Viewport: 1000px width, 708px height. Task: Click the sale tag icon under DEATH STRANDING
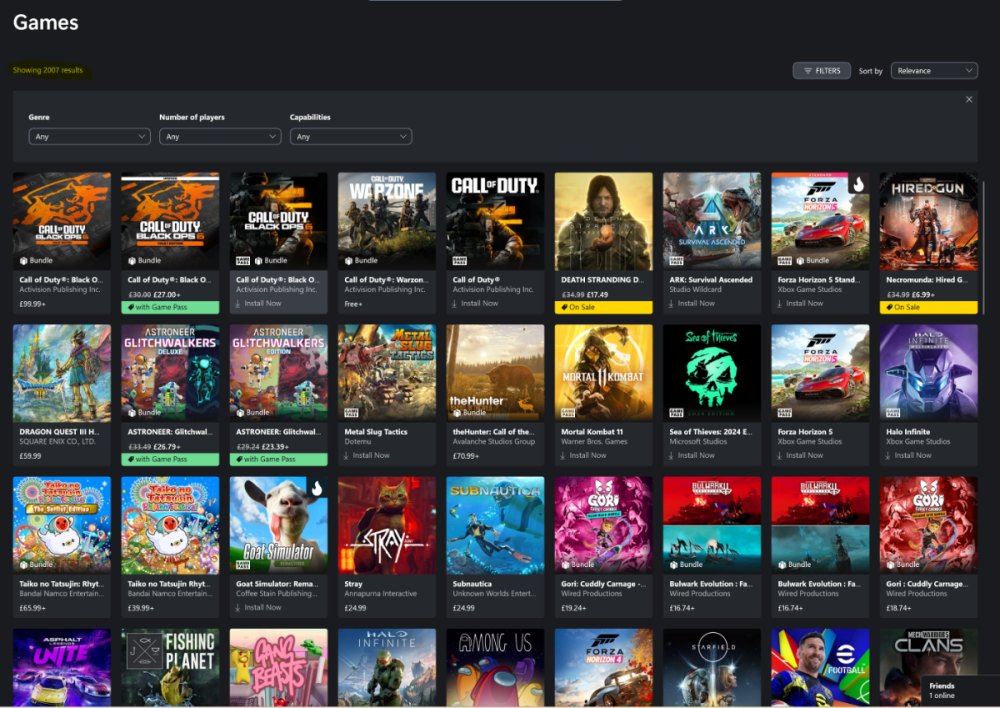coord(564,308)
